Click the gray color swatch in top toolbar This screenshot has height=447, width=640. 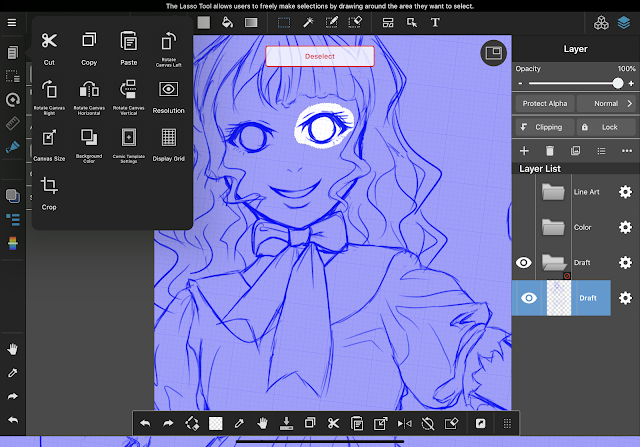tap(204, 22)
